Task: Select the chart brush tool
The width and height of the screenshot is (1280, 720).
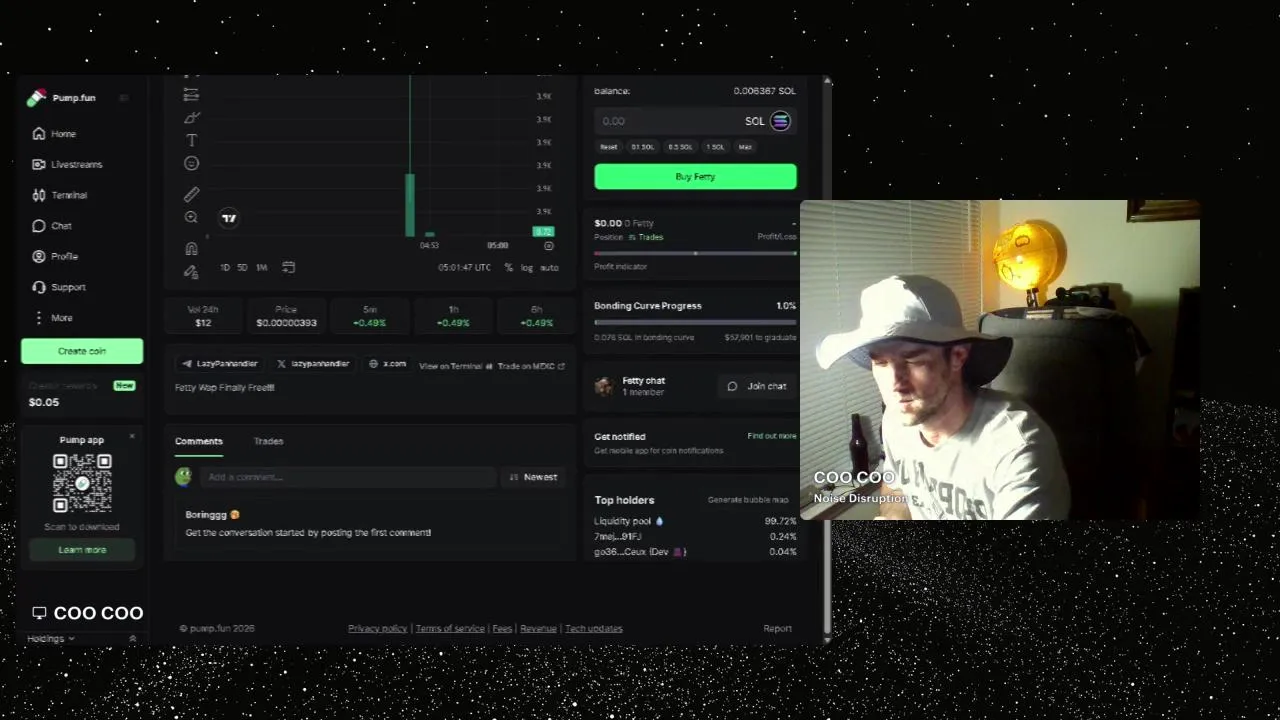Action: (191, 118)
